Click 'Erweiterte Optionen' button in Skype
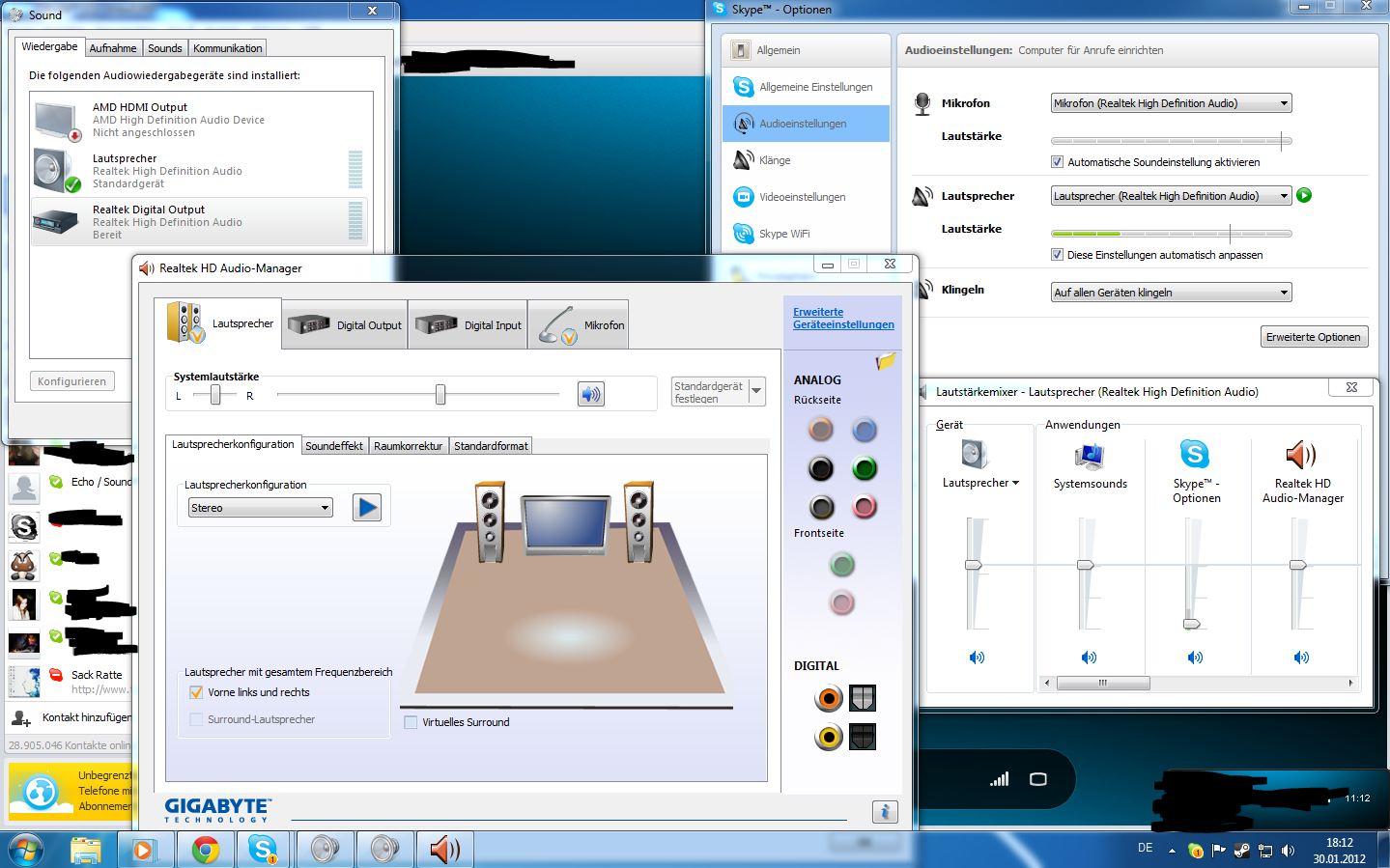The height and width of the screenshot is (868, 1390). tap(1313, 337)
